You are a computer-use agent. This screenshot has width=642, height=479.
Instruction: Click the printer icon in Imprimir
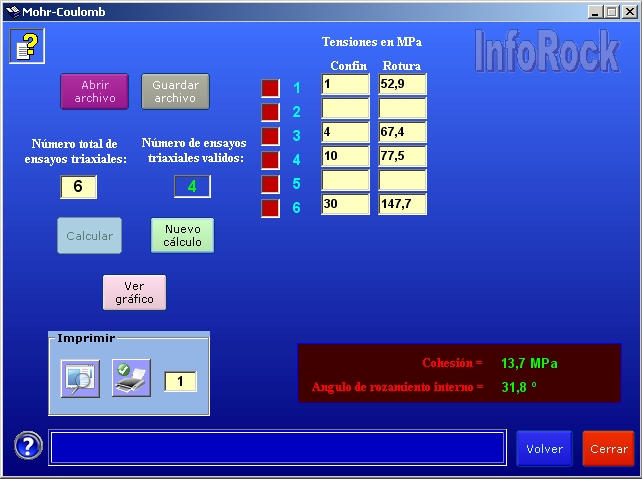point(131,379)
